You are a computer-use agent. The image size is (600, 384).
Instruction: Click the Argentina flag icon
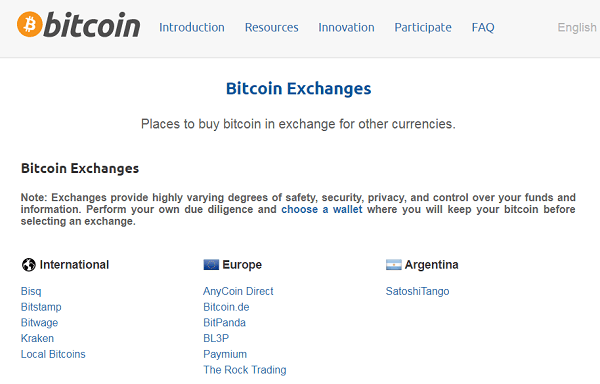(393, 265)
